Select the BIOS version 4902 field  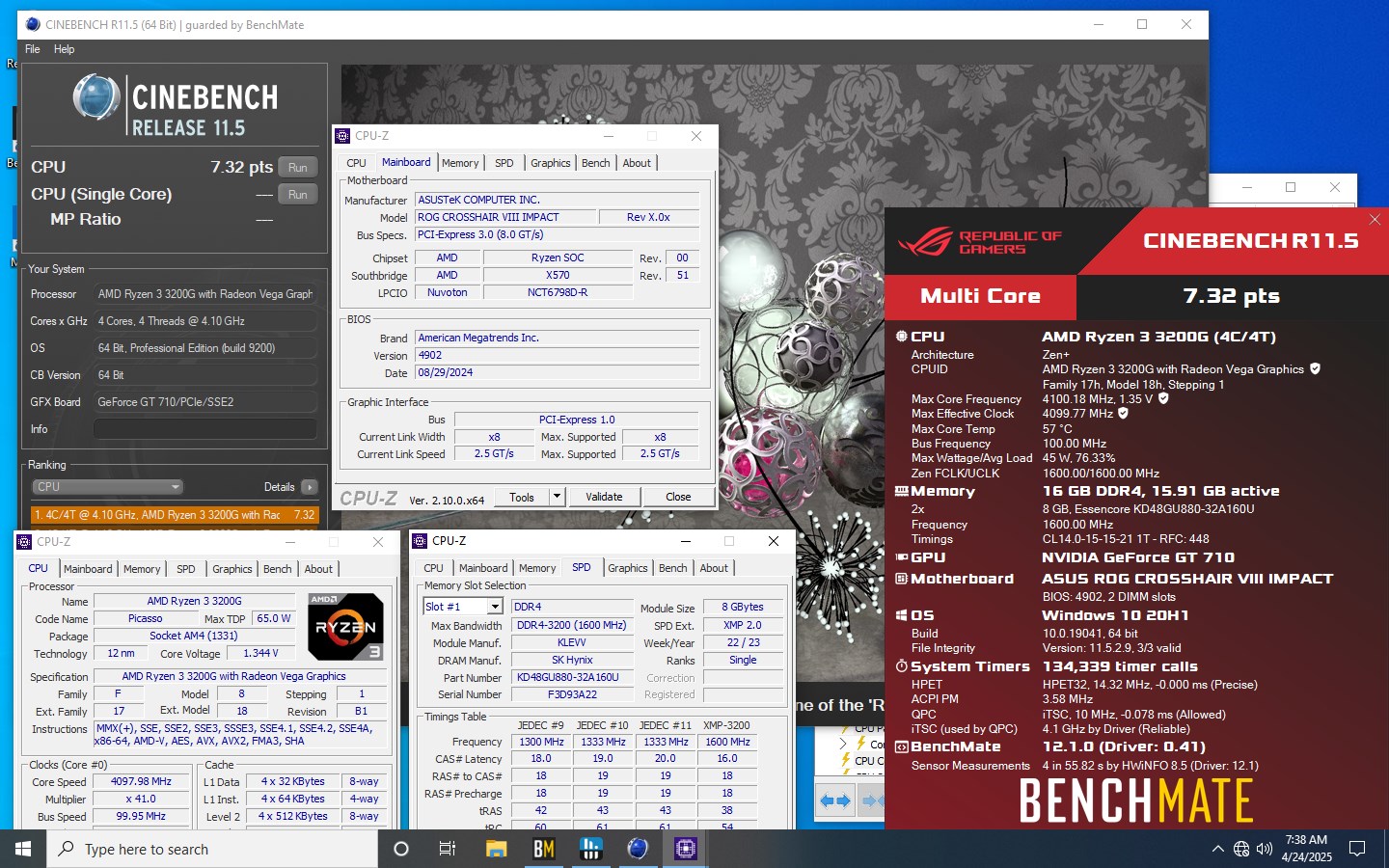point(557,355)
